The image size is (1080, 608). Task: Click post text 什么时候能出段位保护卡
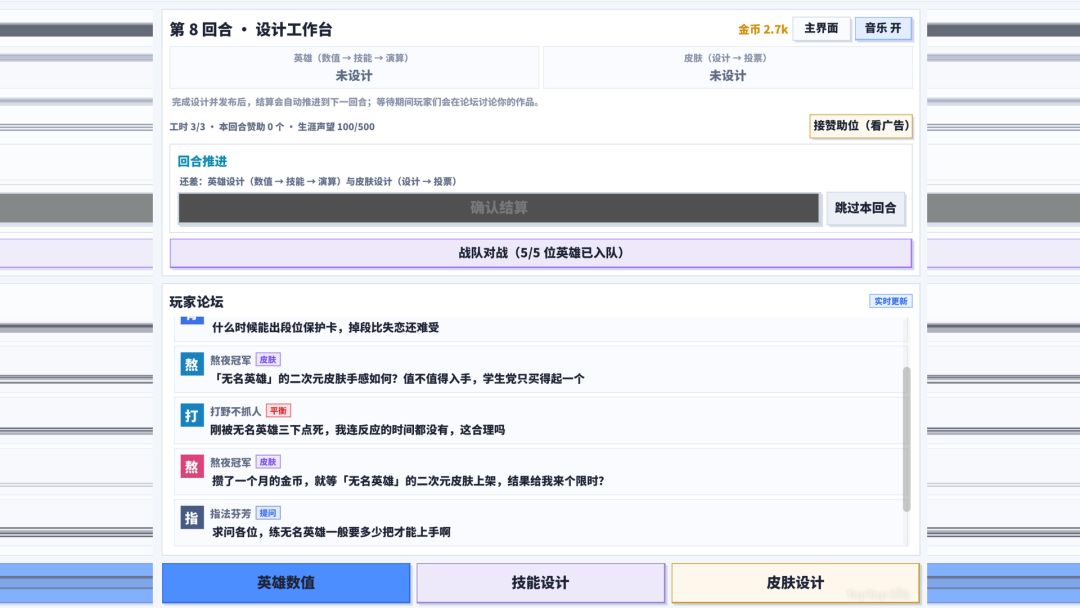click(x=325, y=328)
